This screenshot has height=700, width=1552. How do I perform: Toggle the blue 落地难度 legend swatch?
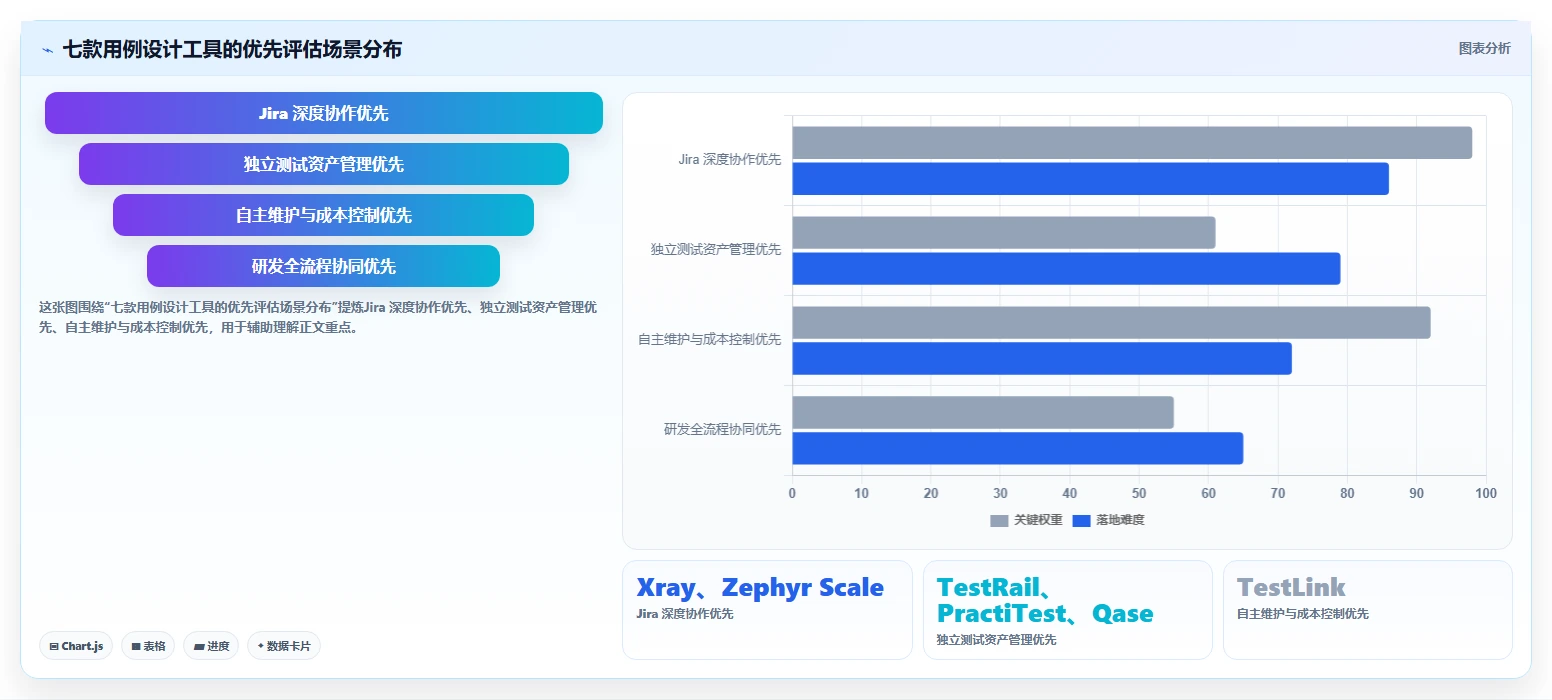point(1081,520)
